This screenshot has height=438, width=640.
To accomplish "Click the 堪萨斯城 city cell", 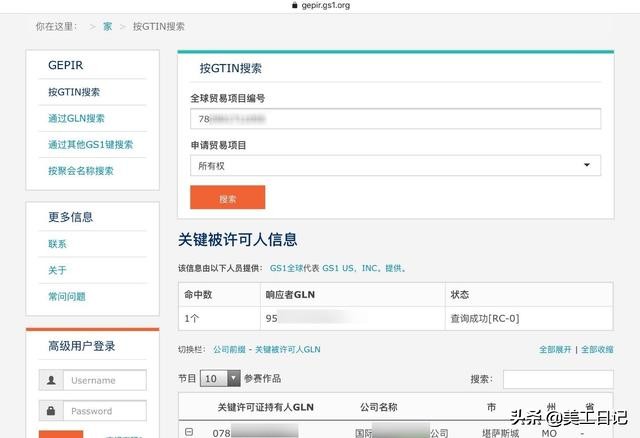I will [500, 433].
